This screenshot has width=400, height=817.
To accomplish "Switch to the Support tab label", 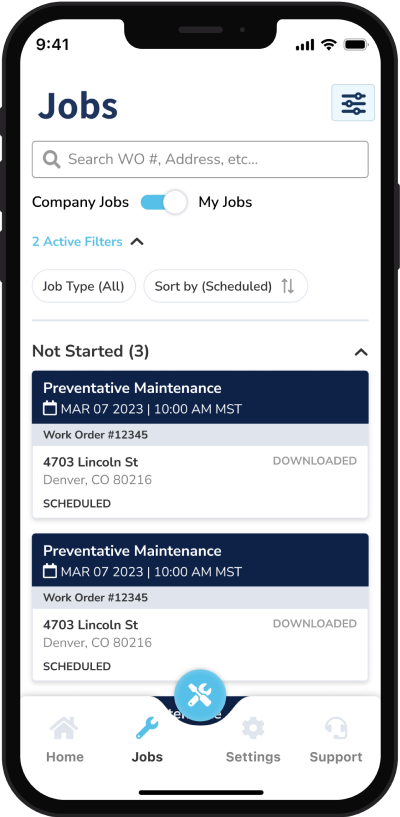I will [336, 757].
